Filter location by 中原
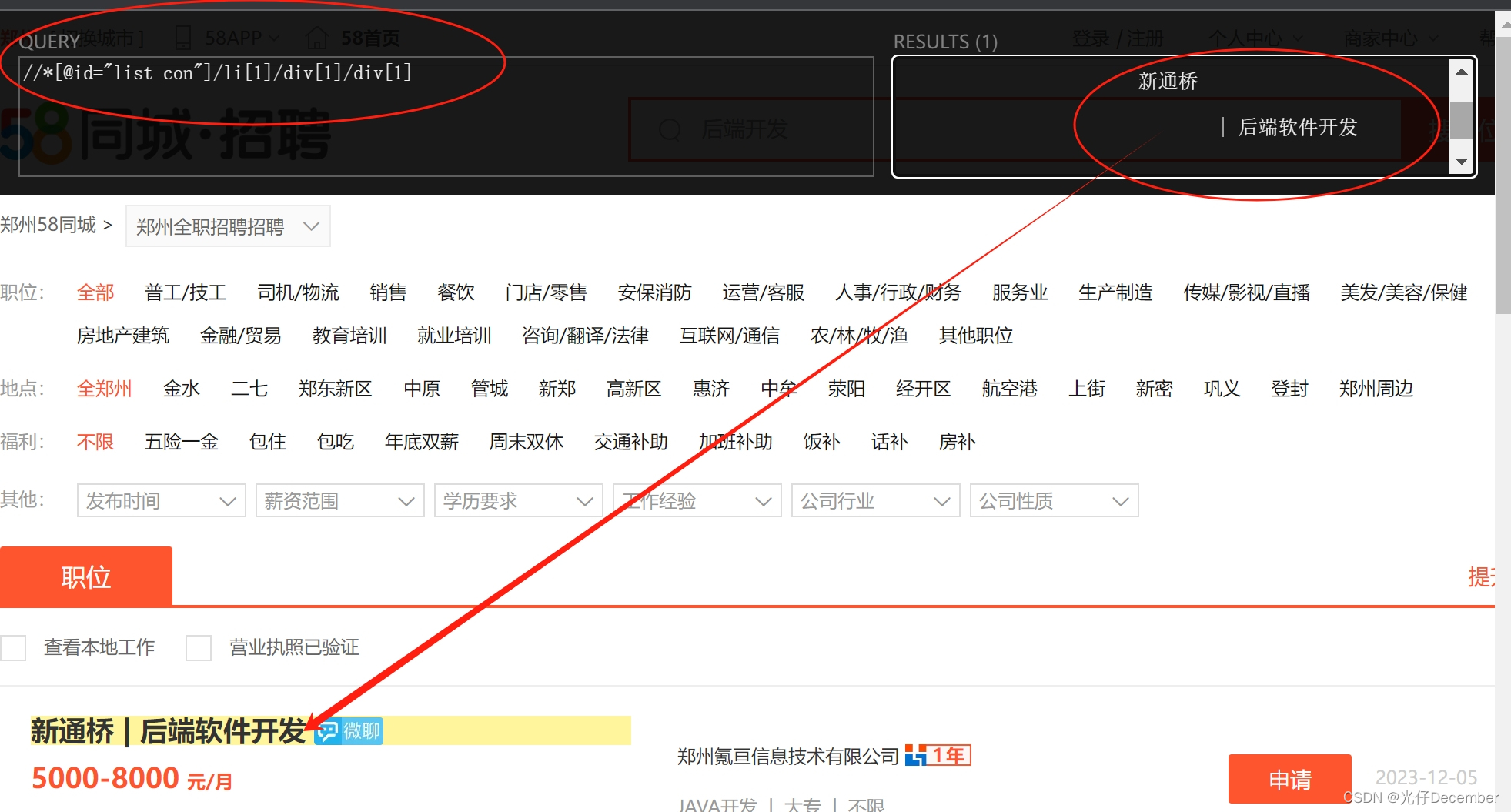 (x=422, y=389)
